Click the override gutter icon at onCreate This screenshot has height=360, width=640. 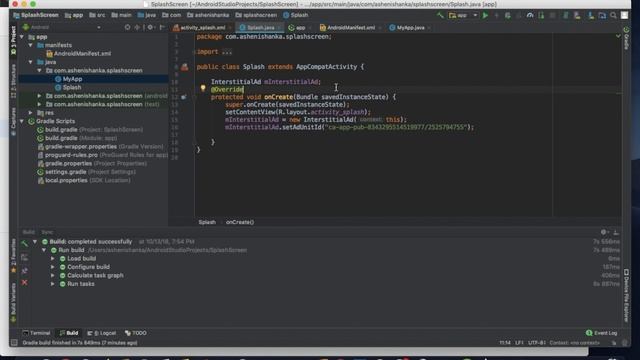[184, 97]
